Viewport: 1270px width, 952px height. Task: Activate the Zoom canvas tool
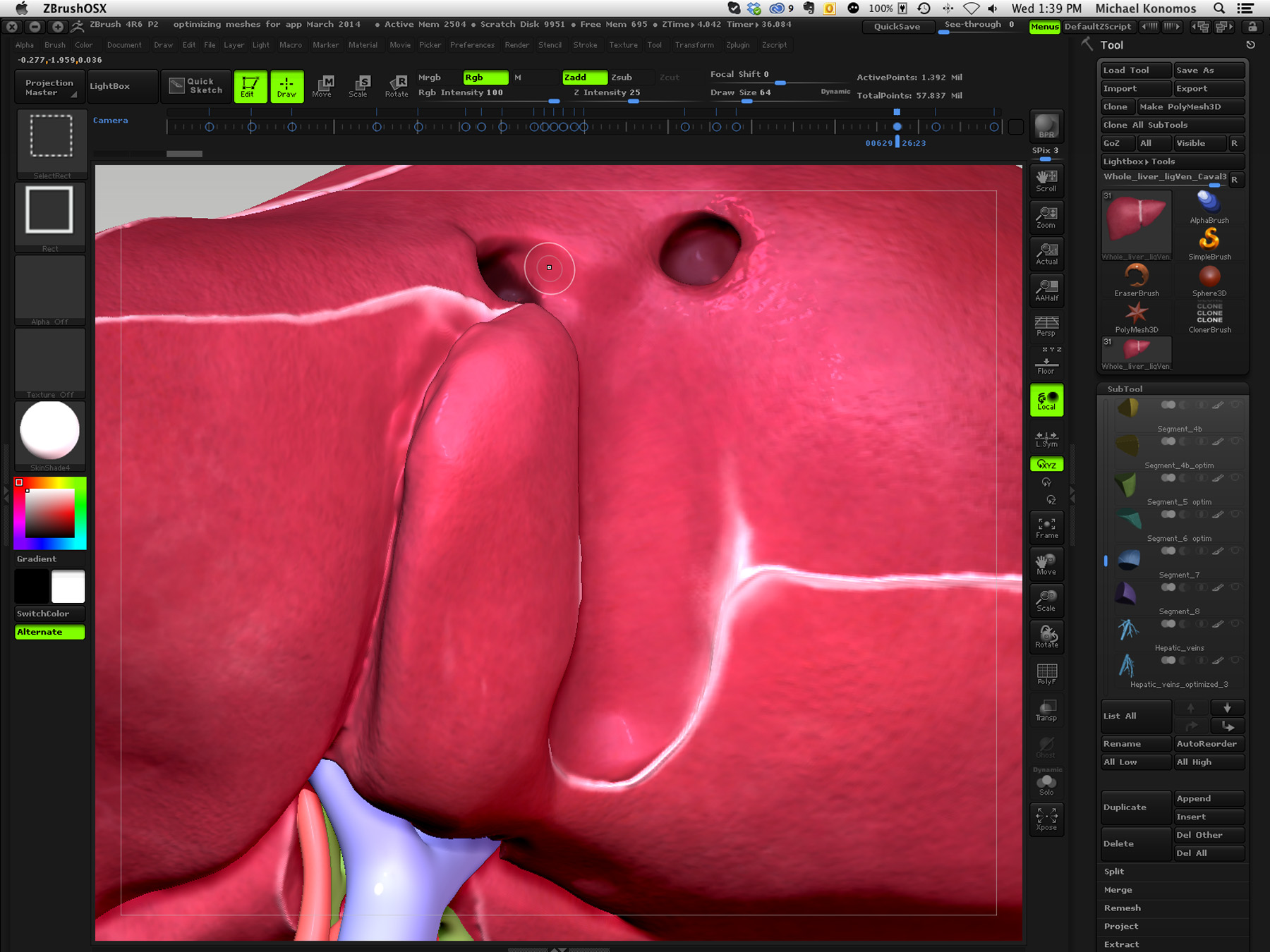(x=1046, y=217)
